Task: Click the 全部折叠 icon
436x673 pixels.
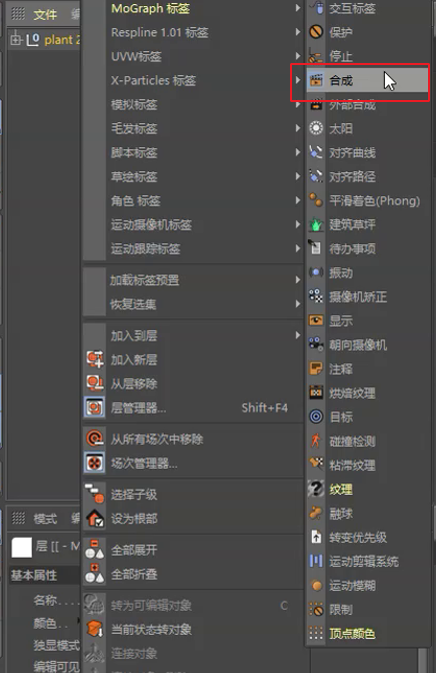Action: tap(94, 574)
